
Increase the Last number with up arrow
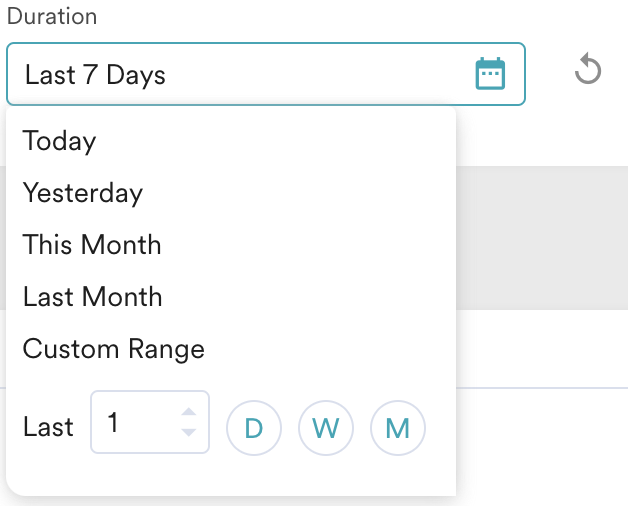tap(188, 412)
